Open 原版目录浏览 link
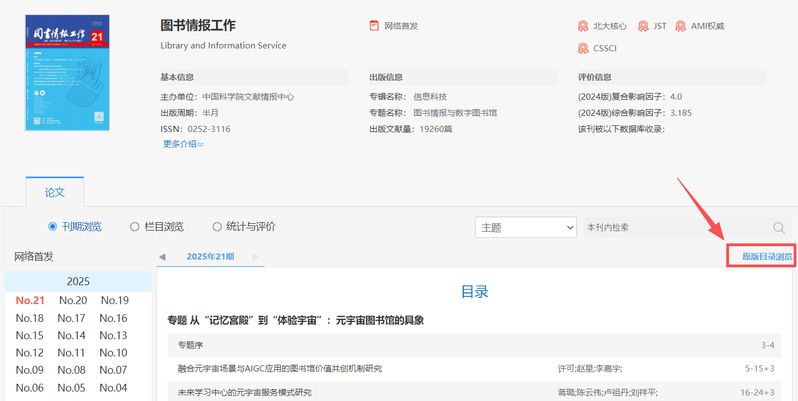 click(766, 257)
